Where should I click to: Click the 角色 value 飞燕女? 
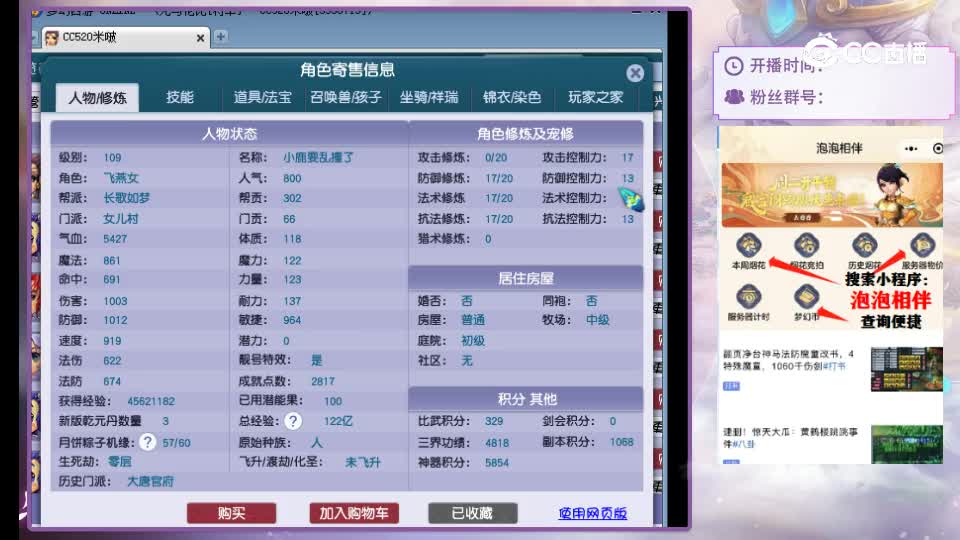[121, 178]
